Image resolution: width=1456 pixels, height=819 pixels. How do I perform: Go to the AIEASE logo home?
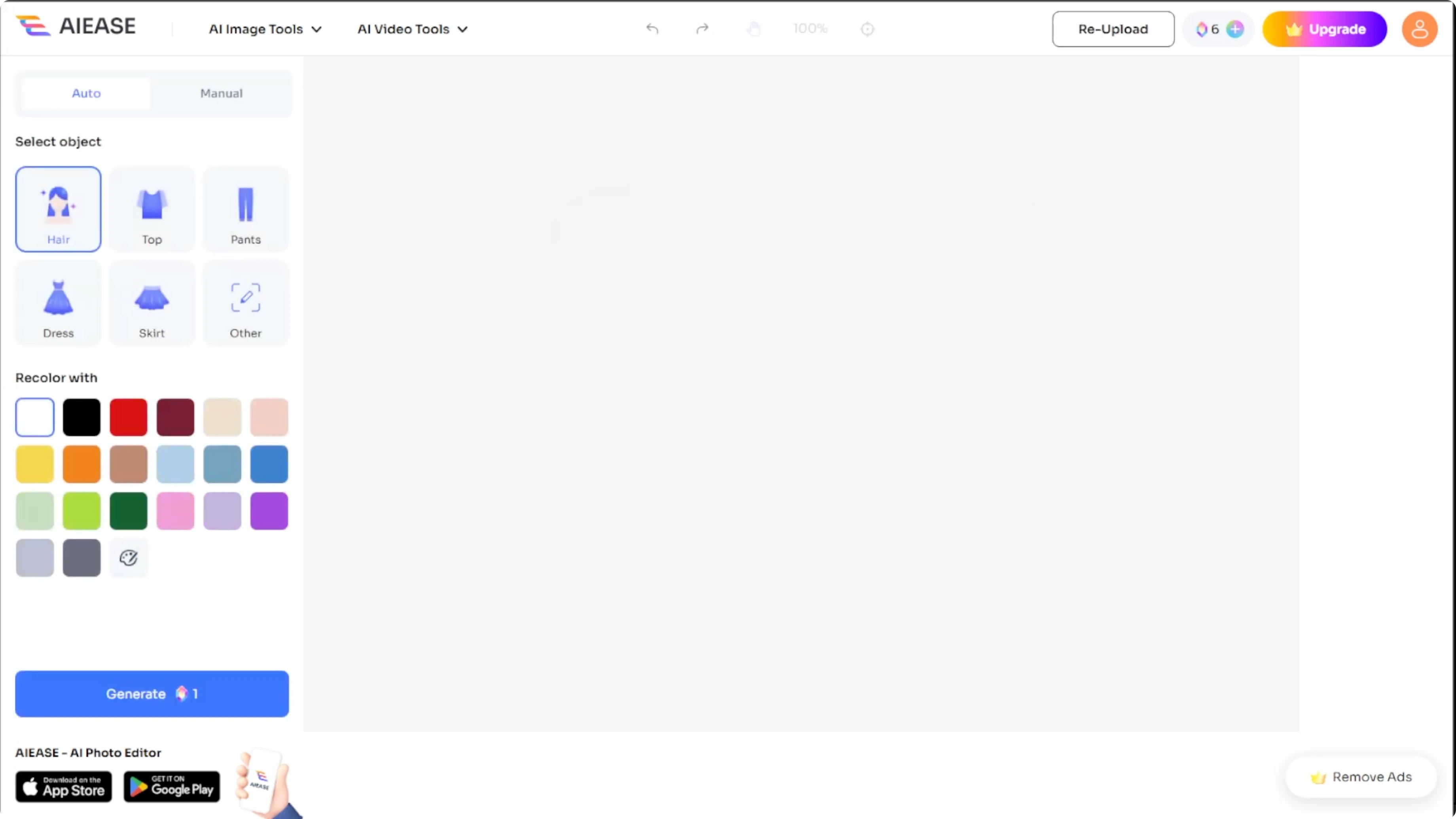[76, 26]
